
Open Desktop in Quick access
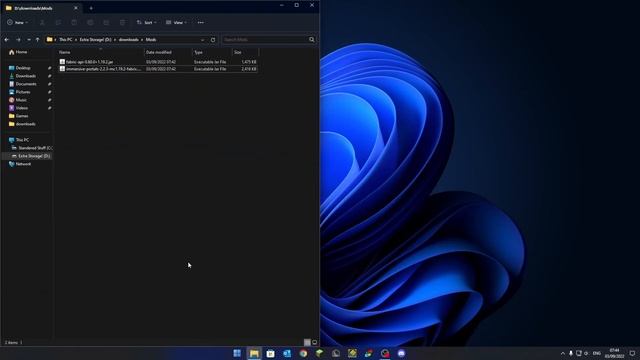(23, 68)
